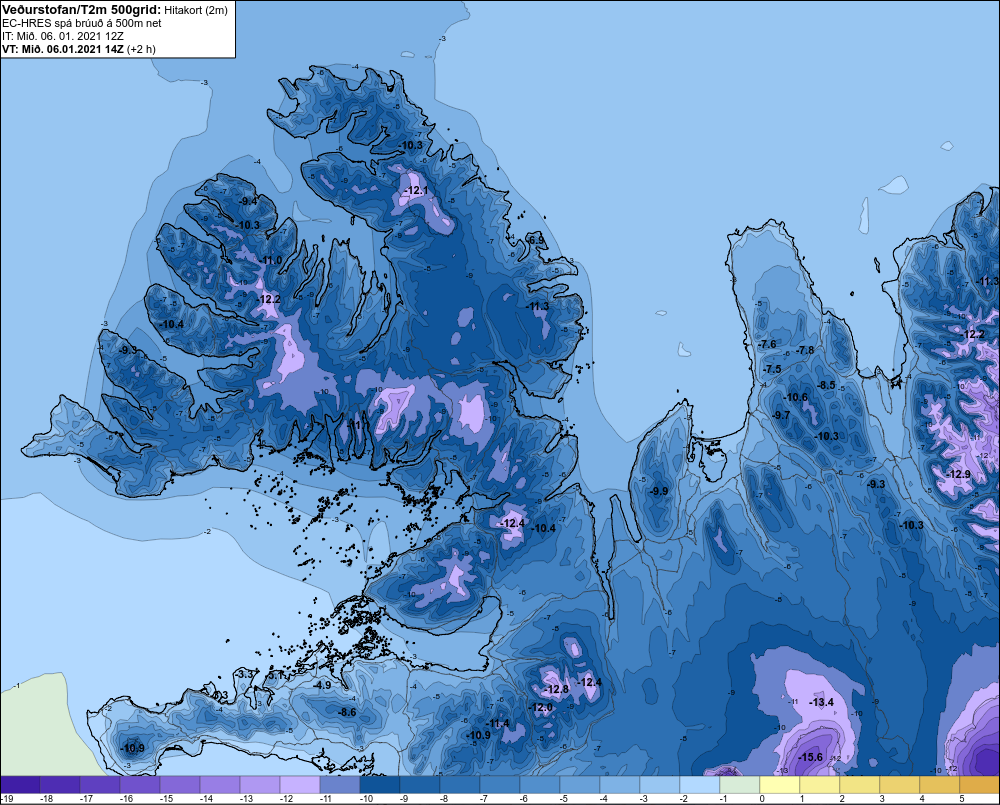Select the legend swatch above the 4 label
The width and height of the screenshot is (1000, 805).
click(x=939, y=785)
